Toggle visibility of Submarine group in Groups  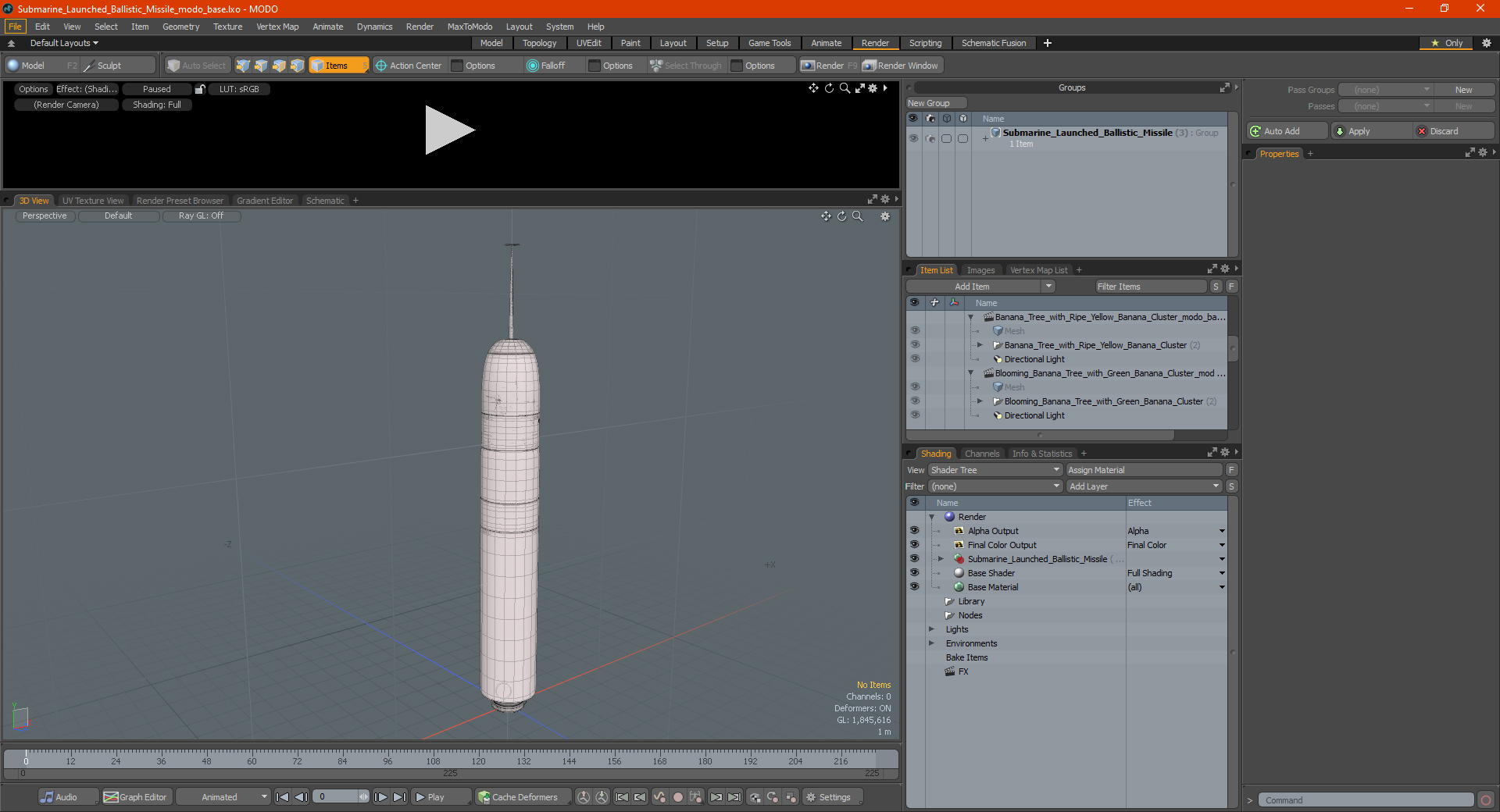coord(913,138)
